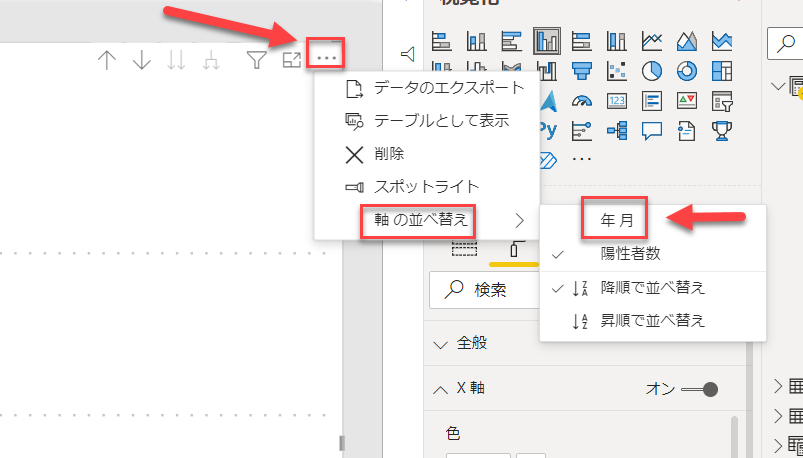Viewport: 803px width, 458px height.
Task: Sort axis by 年月 in submenu
Action: coord(653,221)
